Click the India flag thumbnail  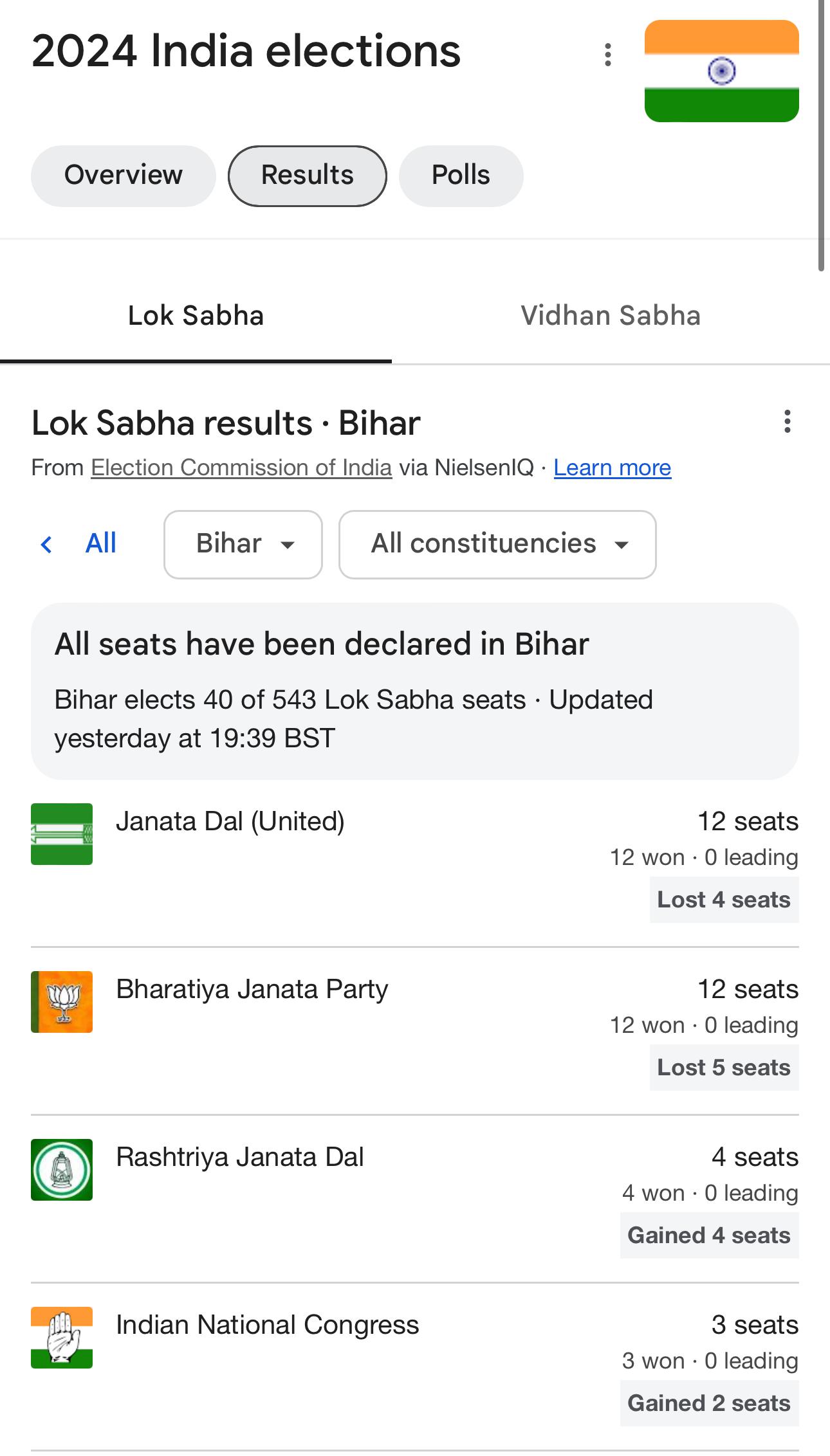coord(721,71)
